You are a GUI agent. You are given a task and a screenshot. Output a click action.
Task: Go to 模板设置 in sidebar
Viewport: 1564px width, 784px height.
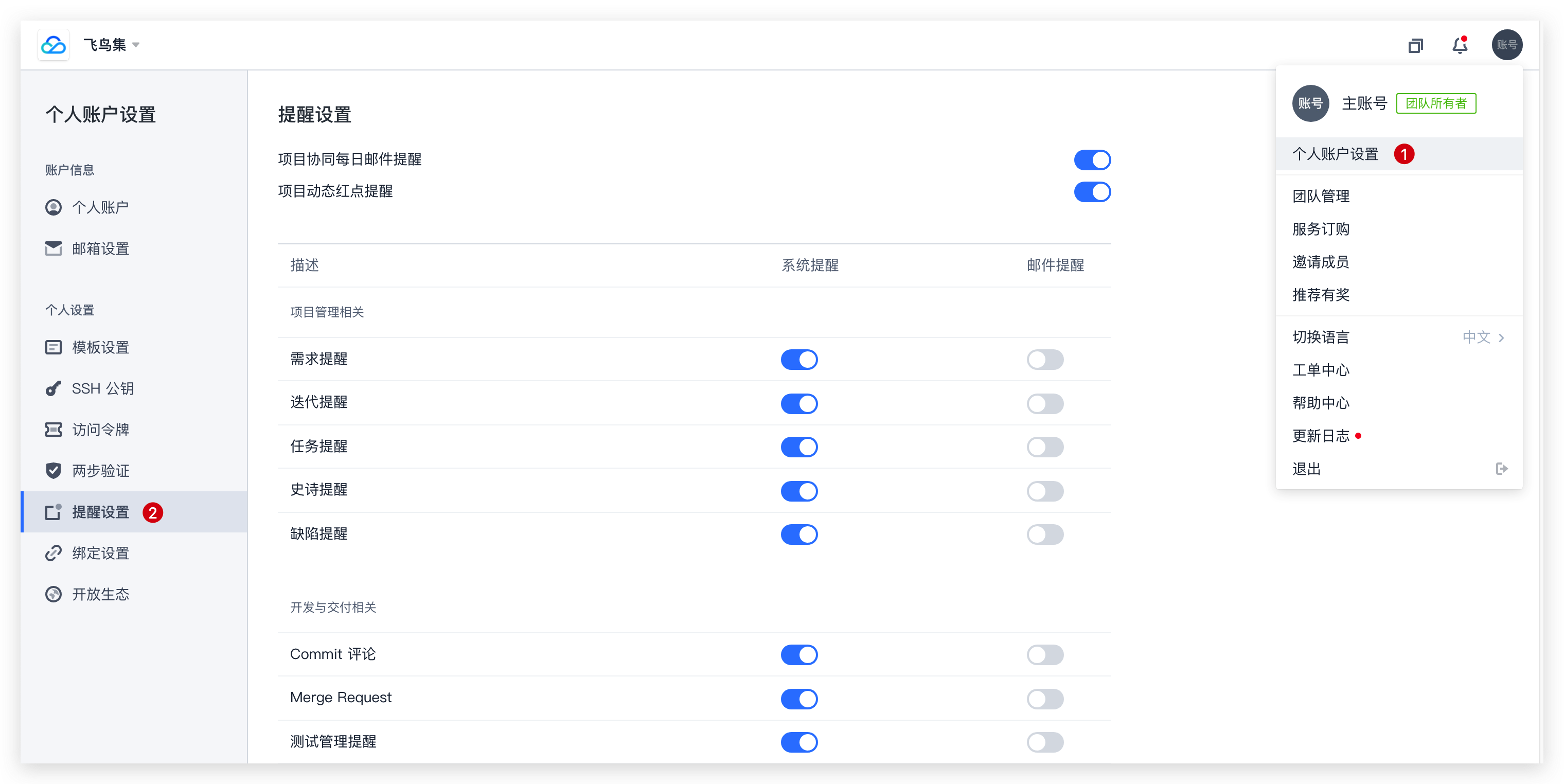pyautogui.click(x=100, y=347)
